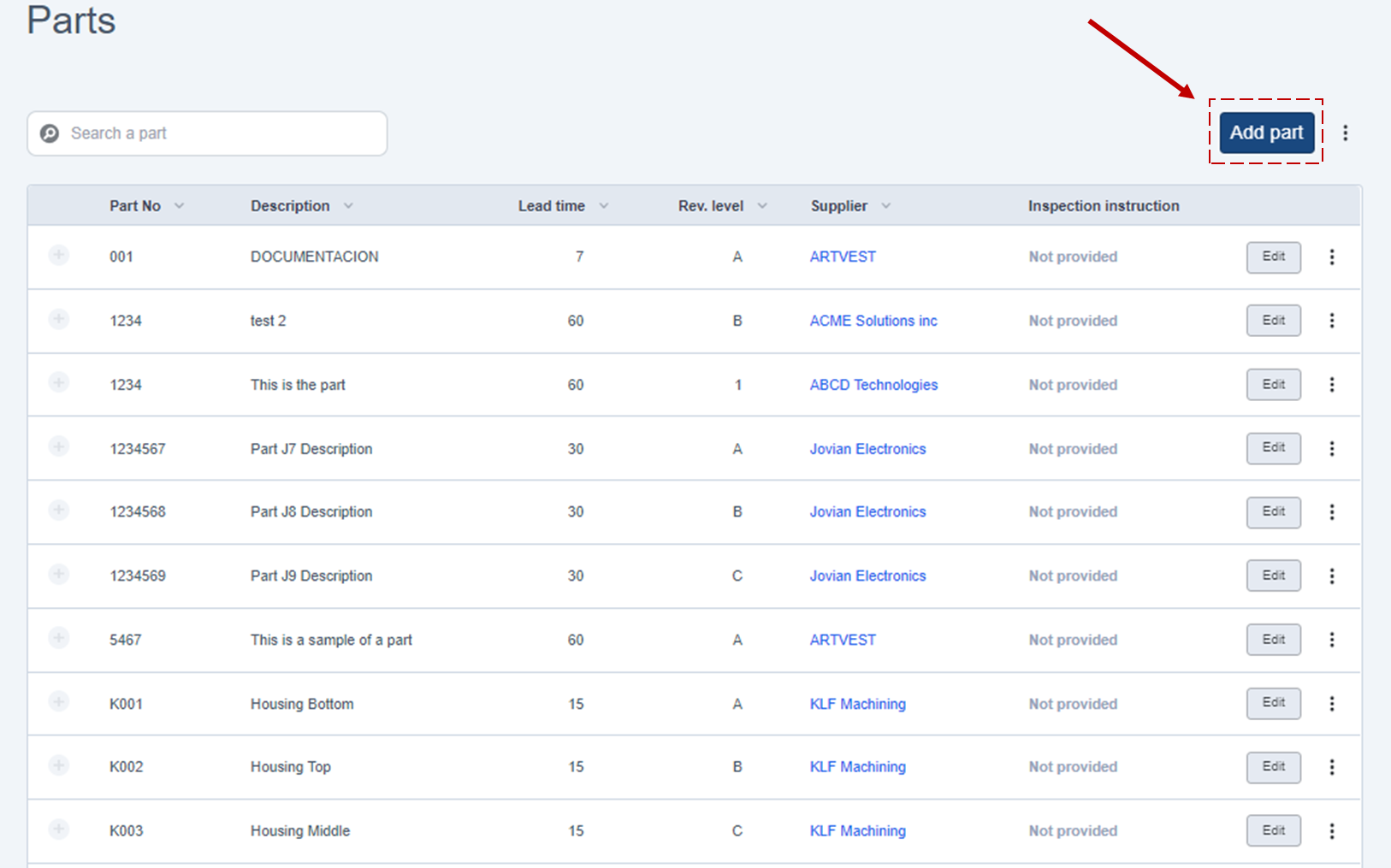The image size is (1391, 868).
Task: Expand the Housing Top K002 row
Action: (58, 765)
